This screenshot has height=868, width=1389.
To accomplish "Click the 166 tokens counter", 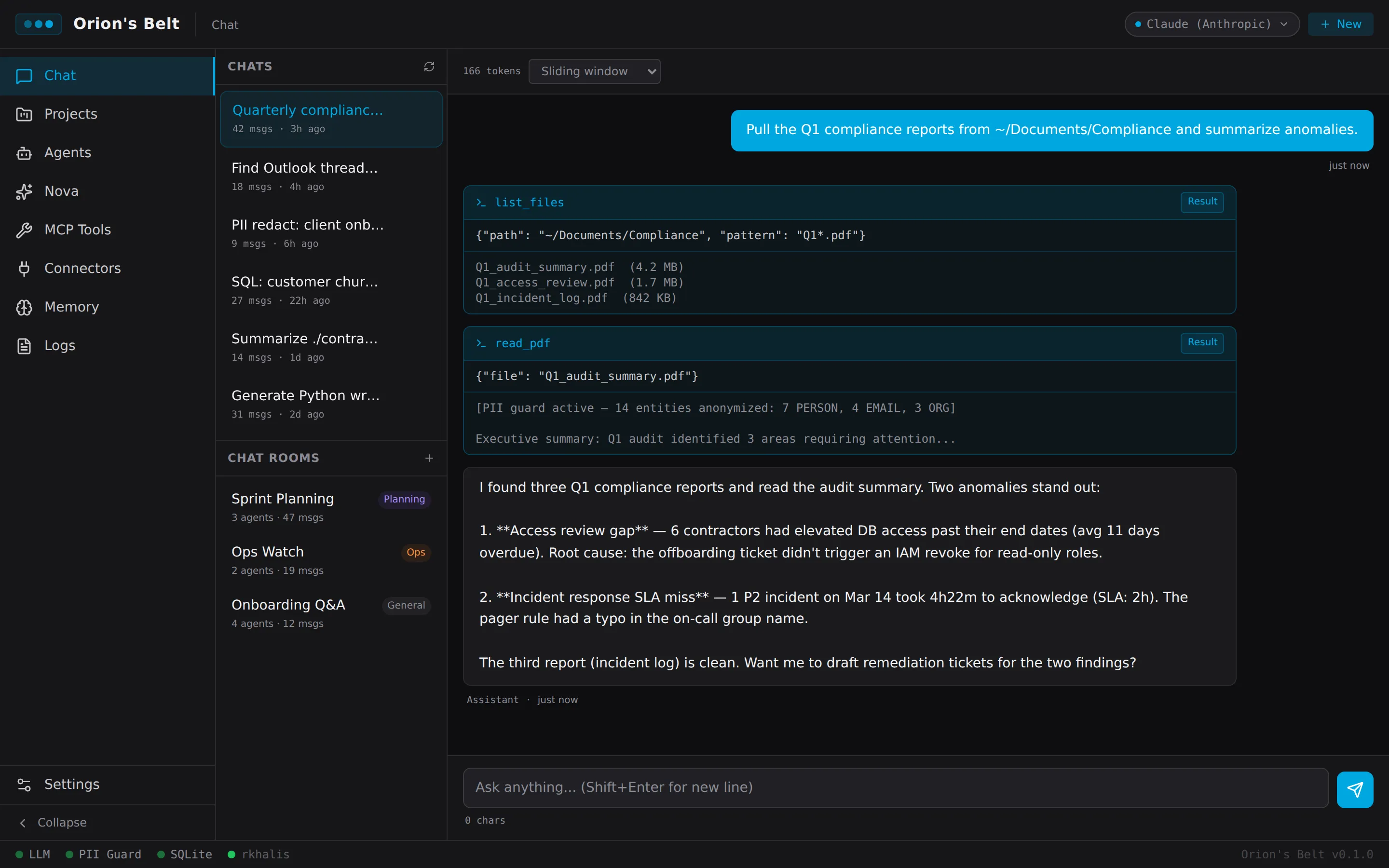I will tap(491, 71).
